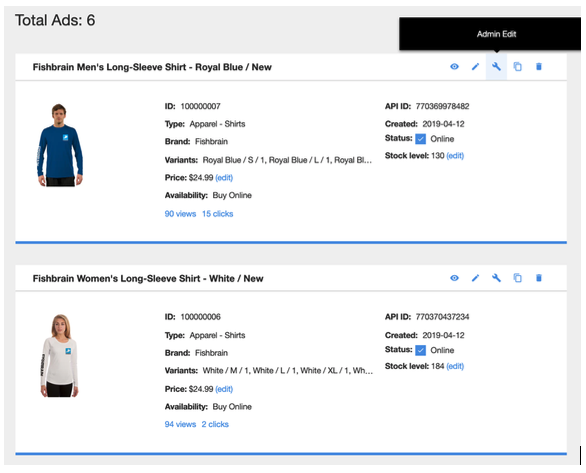The height and width of the screenshot is (473, 586).
Task: Open admin wrench for Women's shirt ad
Action: (496, 278)
